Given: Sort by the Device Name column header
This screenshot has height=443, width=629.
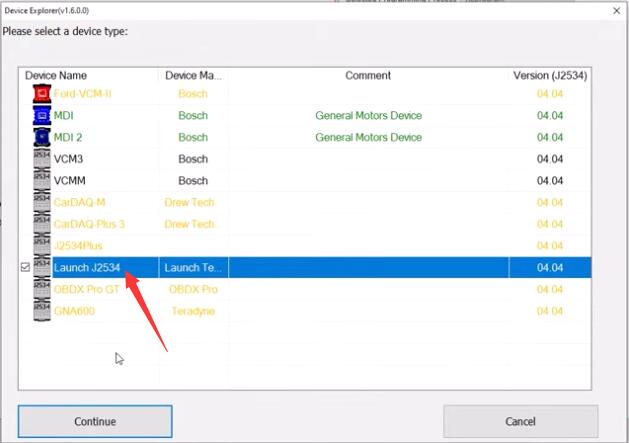Looking at the screenshot, I should (x=56, y=75).
